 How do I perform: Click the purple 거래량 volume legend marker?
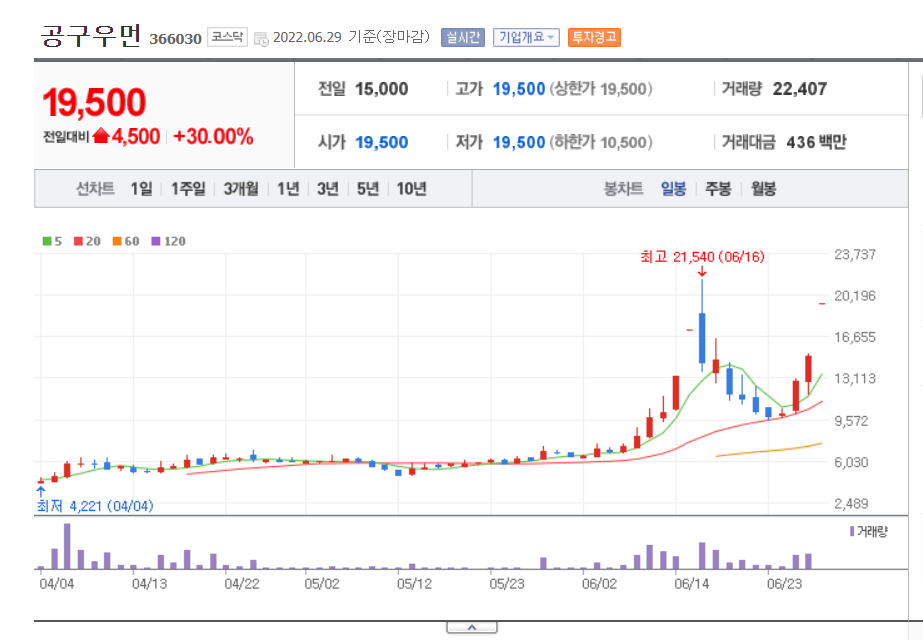(852, 532)
